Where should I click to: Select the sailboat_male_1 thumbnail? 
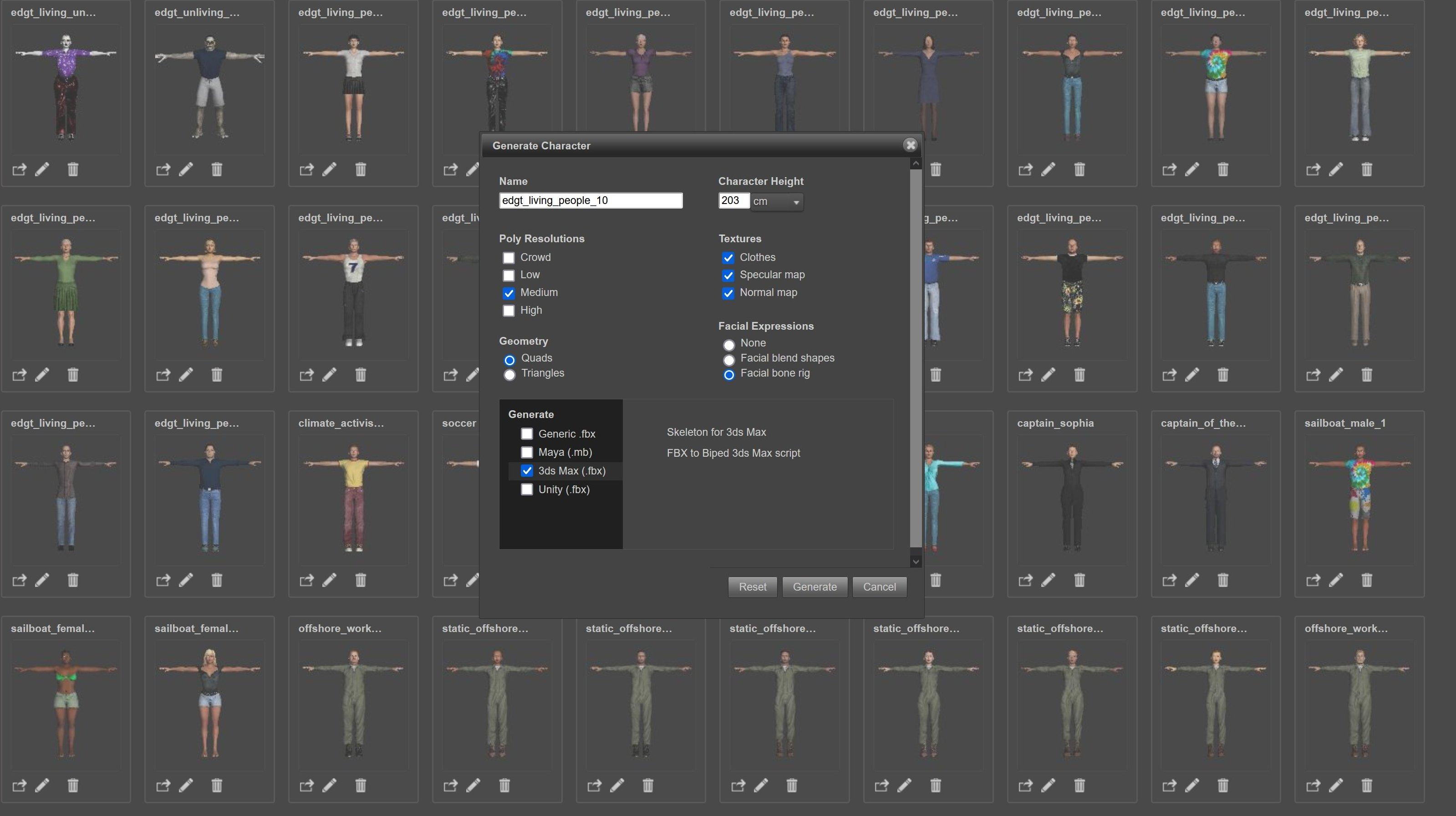coord(1359,500)
